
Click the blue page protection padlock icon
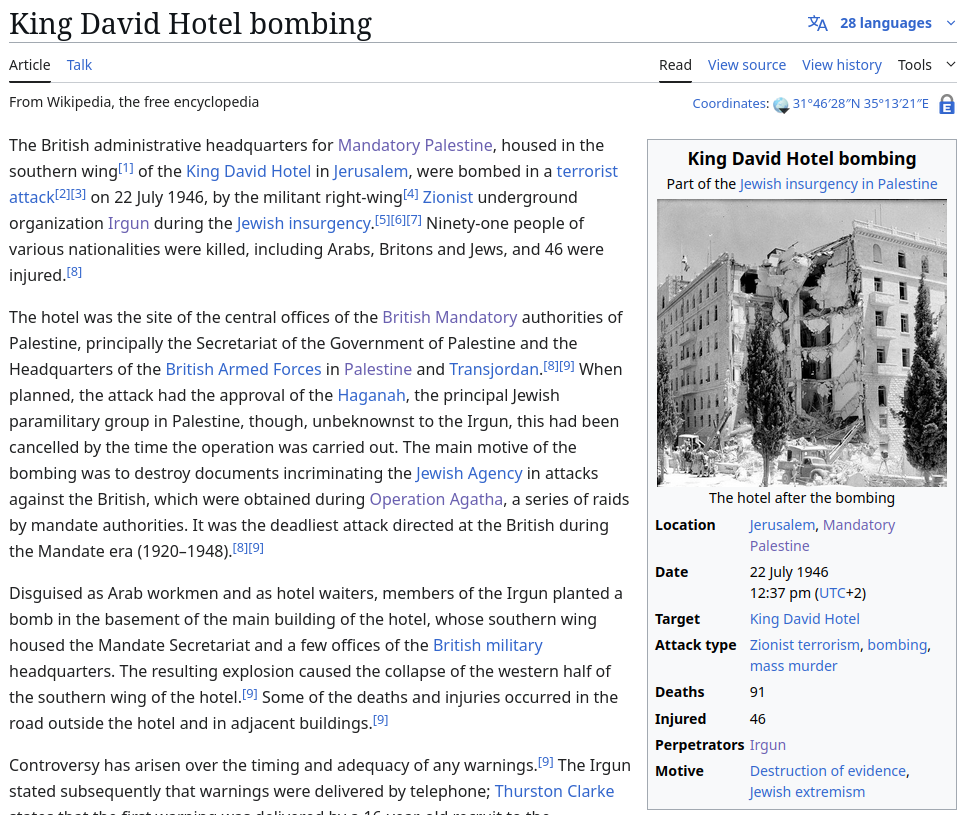pyautogui.click(x=947, y=104)
